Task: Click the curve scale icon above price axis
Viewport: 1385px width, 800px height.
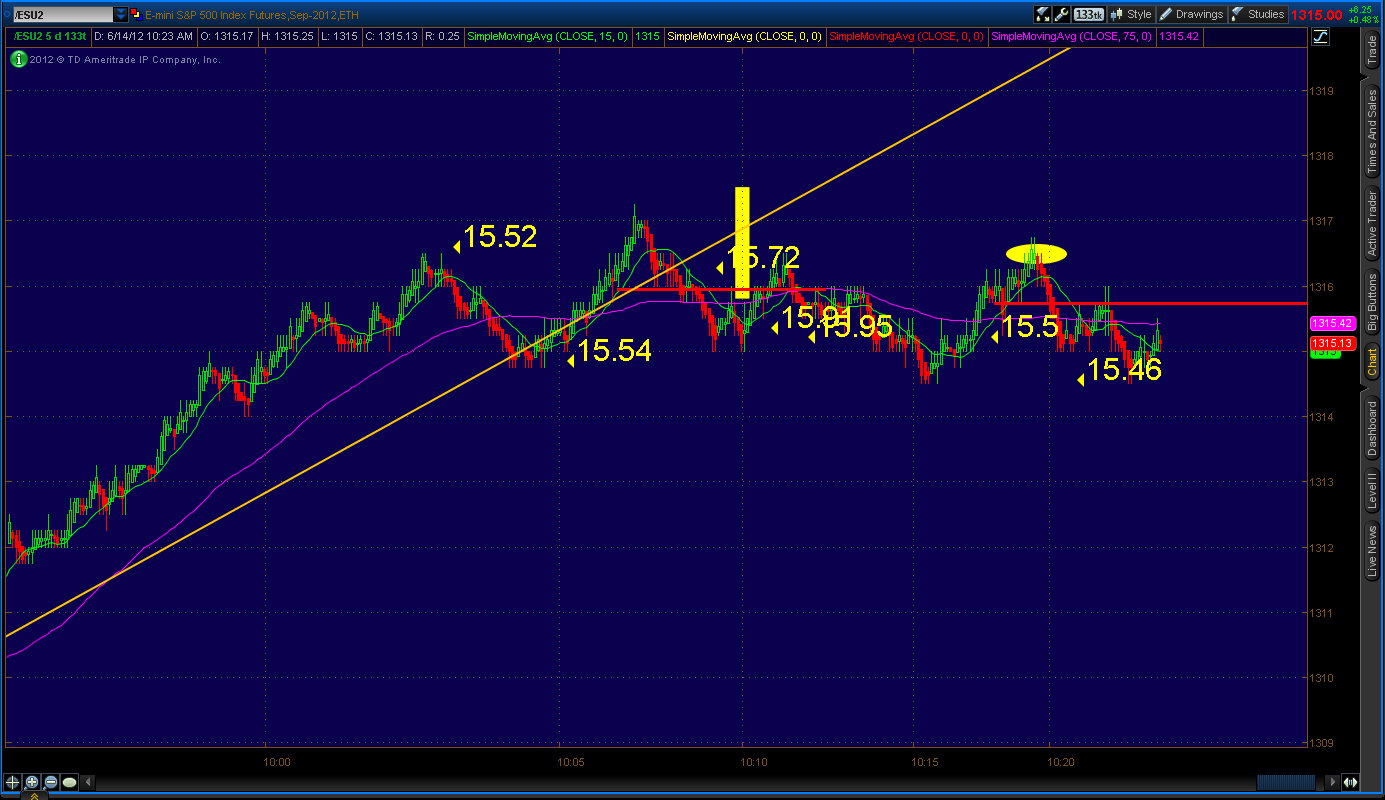Action: 1320,37
